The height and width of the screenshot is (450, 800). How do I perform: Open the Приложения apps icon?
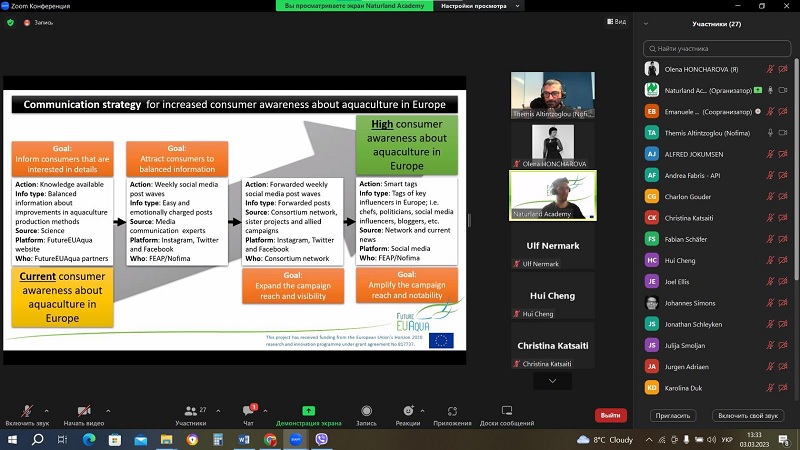point(453,411)
